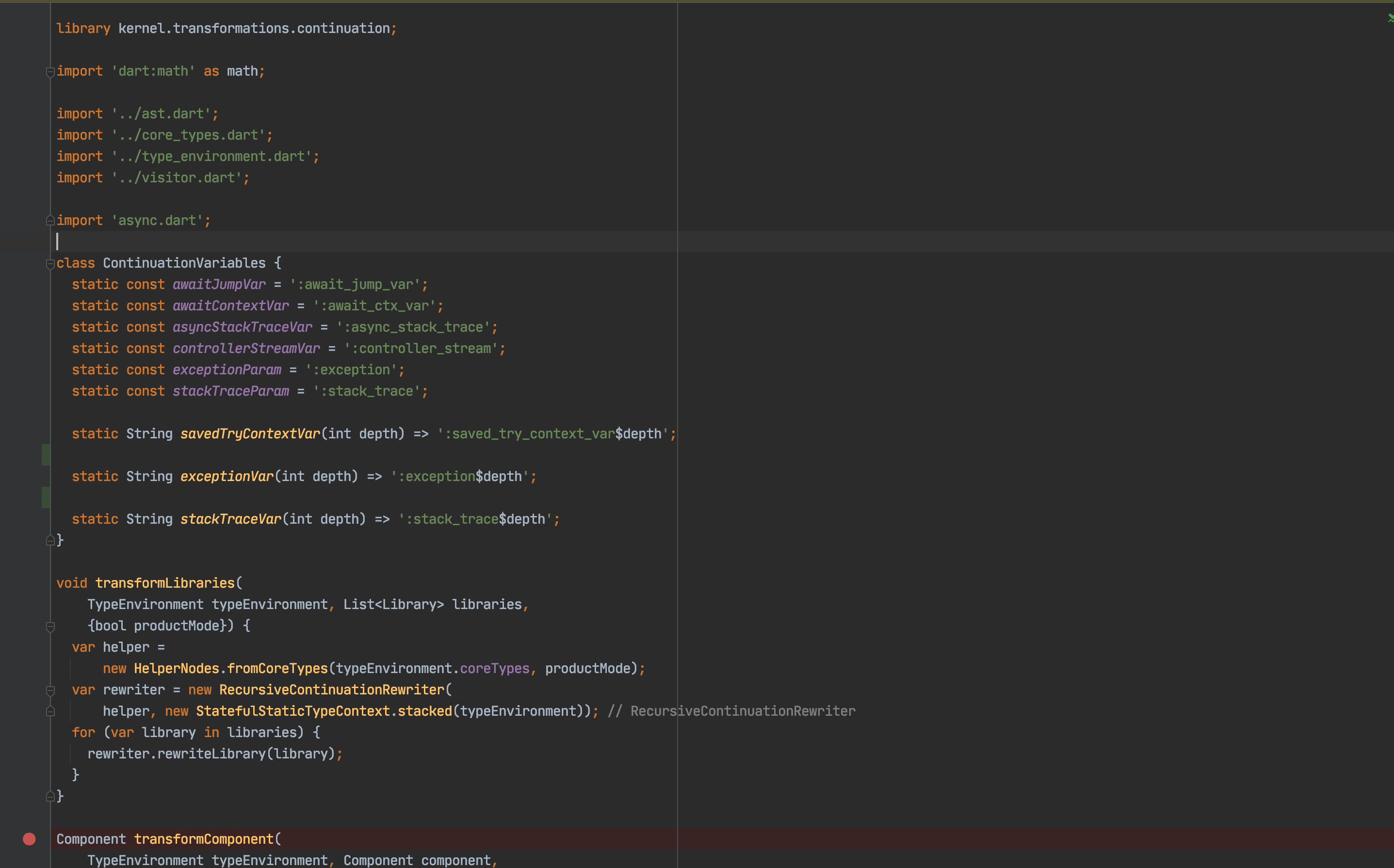The width and height of the screenshot is (1394, 868).
Task: Collapse the transformLibraries body at productMode line
Action: [50, 627]
